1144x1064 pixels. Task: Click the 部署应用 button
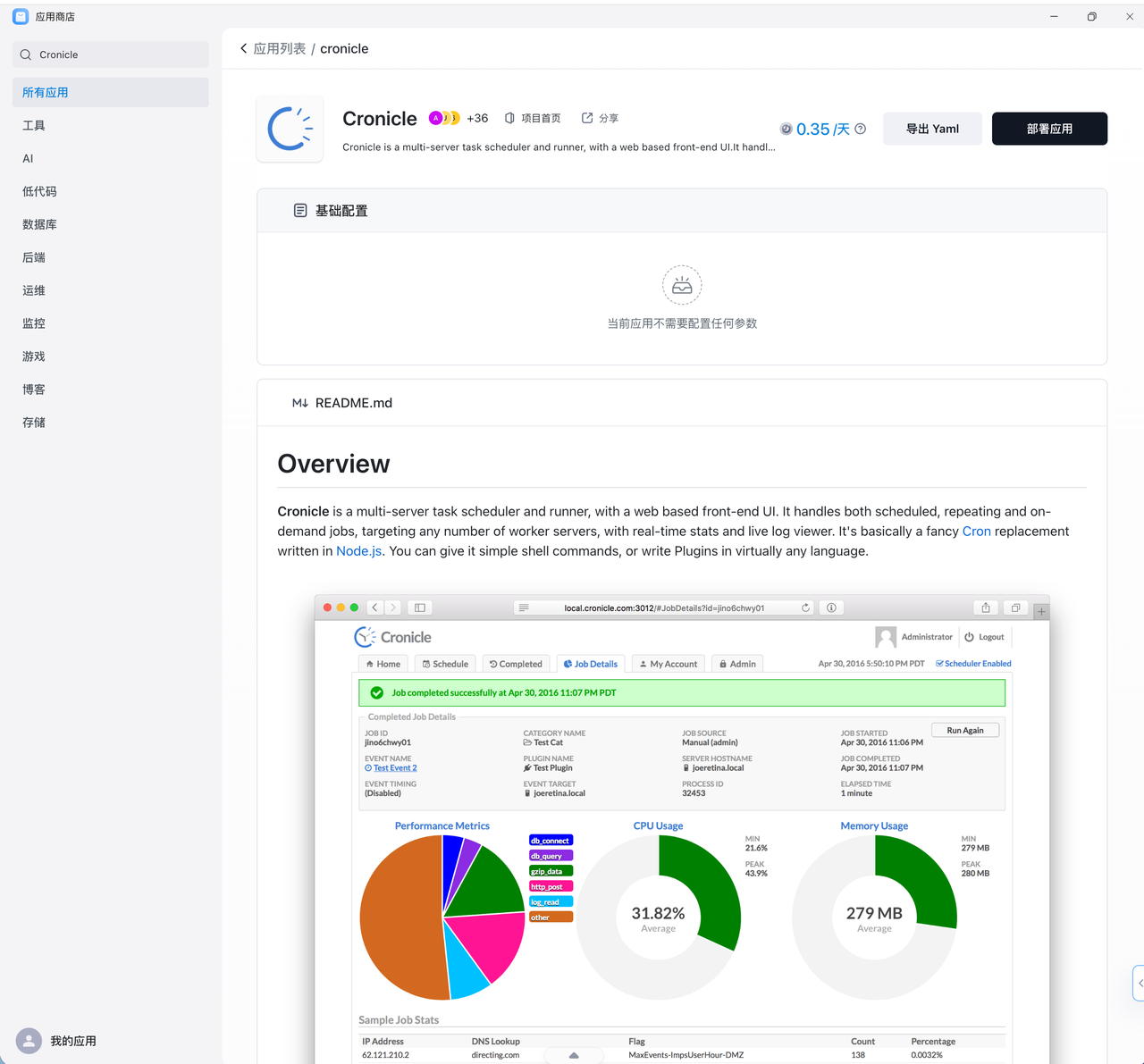pos(1049,129)
